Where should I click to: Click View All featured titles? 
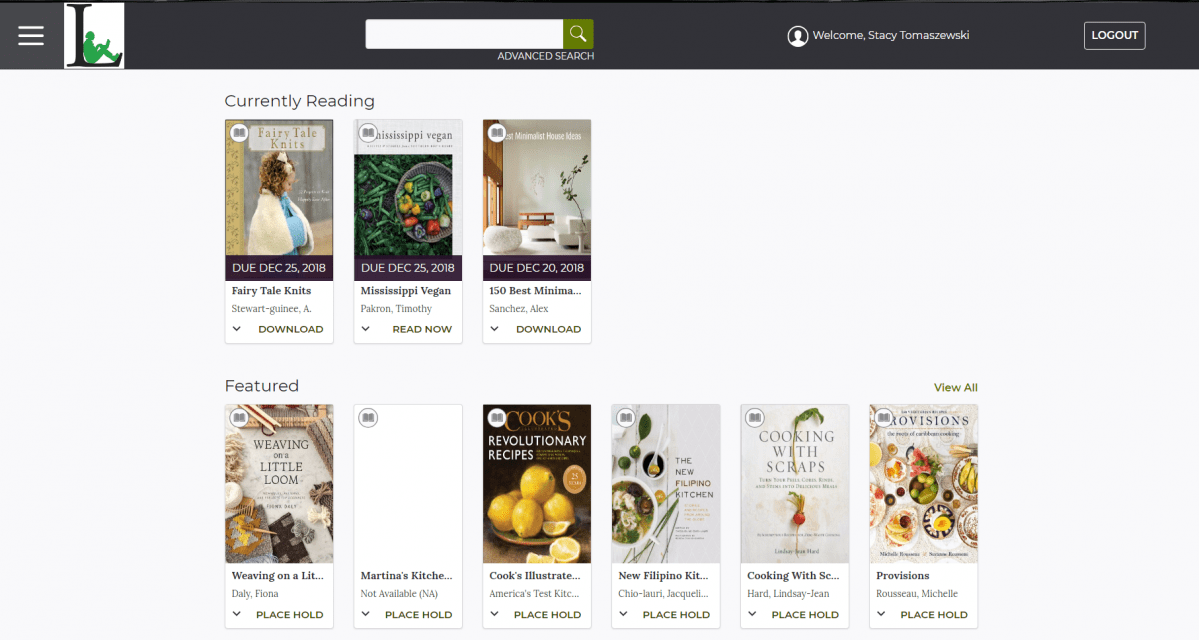click(x=955, y=388)
